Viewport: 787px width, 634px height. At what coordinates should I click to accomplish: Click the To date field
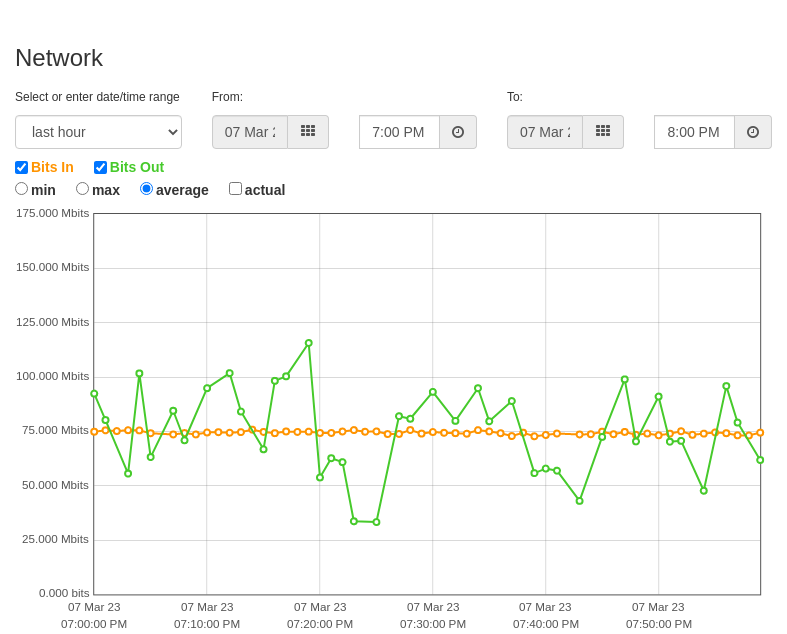[x=545, y=132]
